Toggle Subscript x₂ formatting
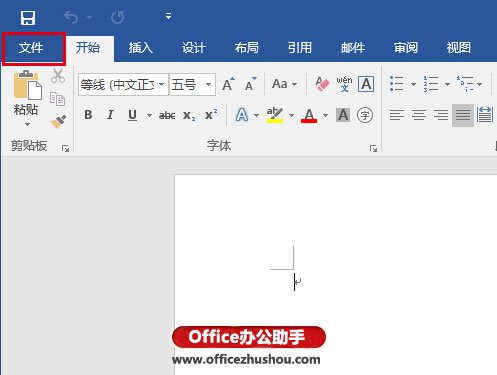Image resolution: width=497 pixels, height=375 pixels. 189,116
